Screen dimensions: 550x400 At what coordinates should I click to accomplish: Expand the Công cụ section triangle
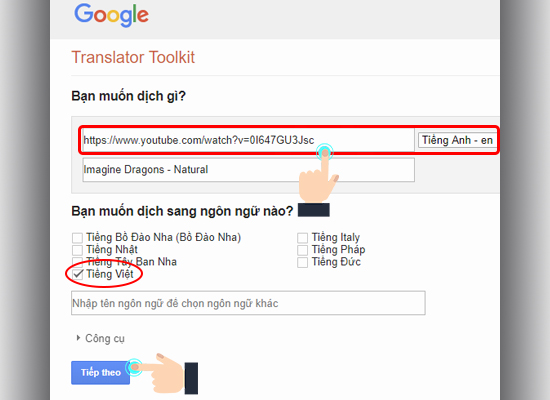[x=78, y=338]
